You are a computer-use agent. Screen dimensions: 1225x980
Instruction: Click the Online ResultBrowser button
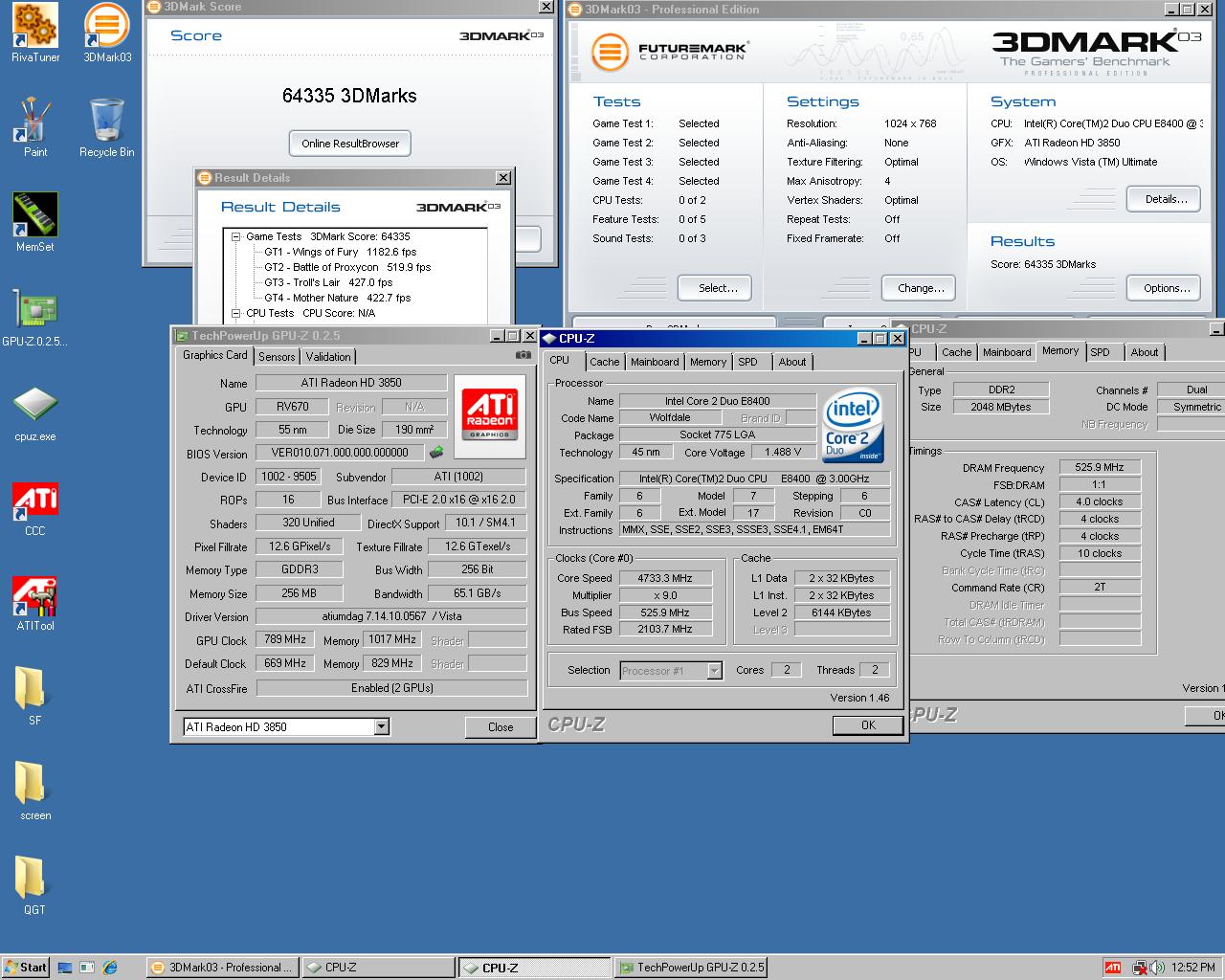[350, 144]
